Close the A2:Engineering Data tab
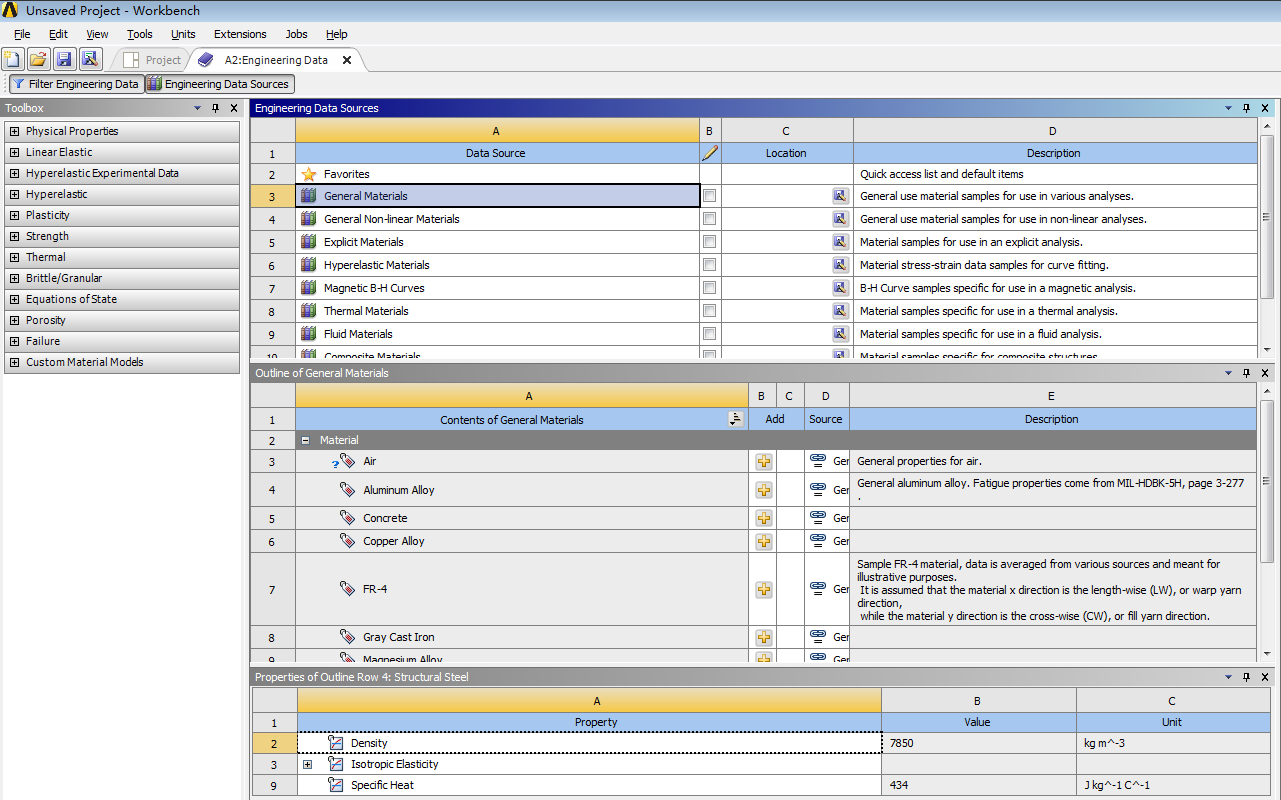1281x800 pixels. pos(347,60)
